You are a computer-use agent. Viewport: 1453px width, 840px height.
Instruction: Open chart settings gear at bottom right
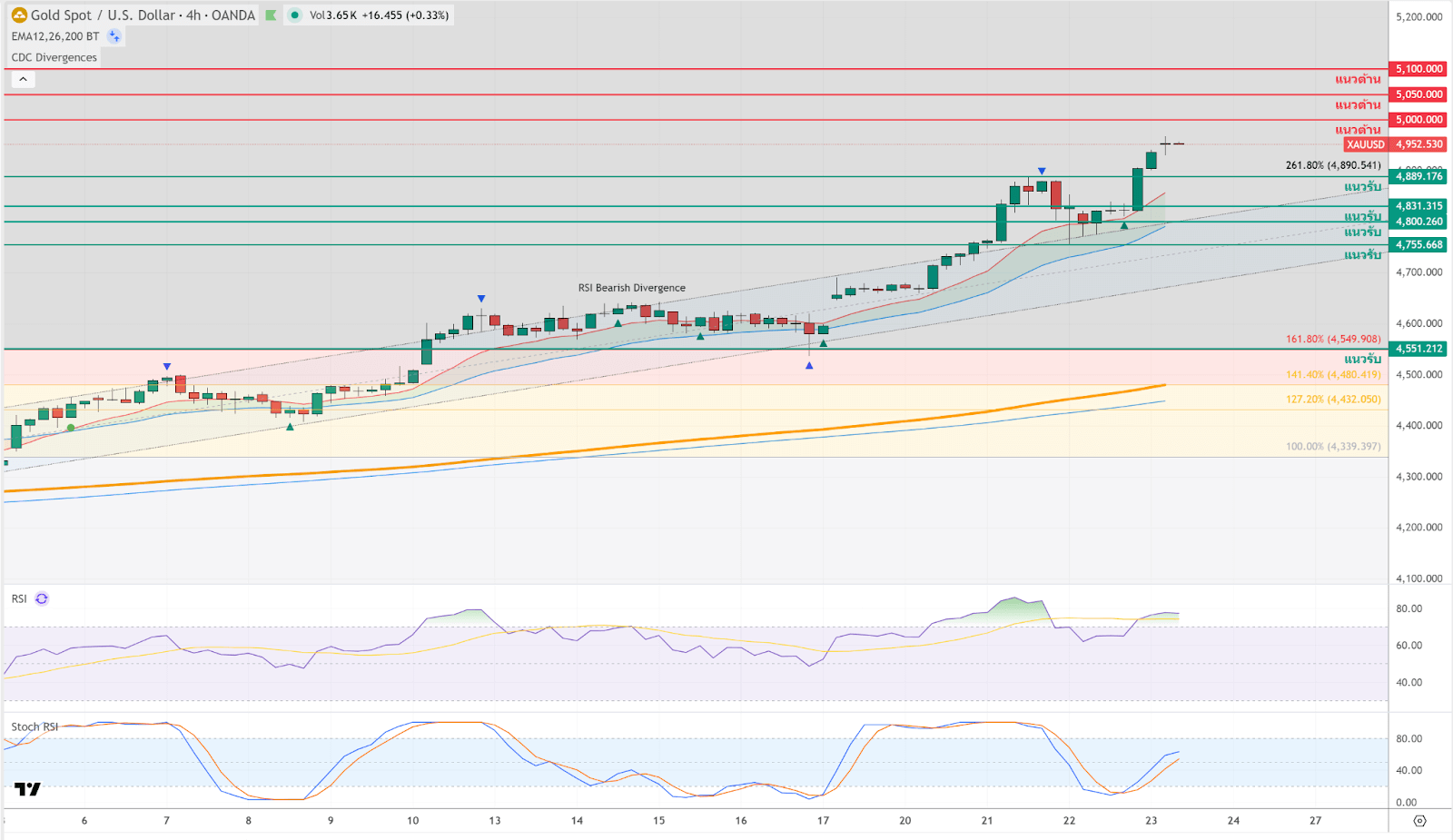1419,821
